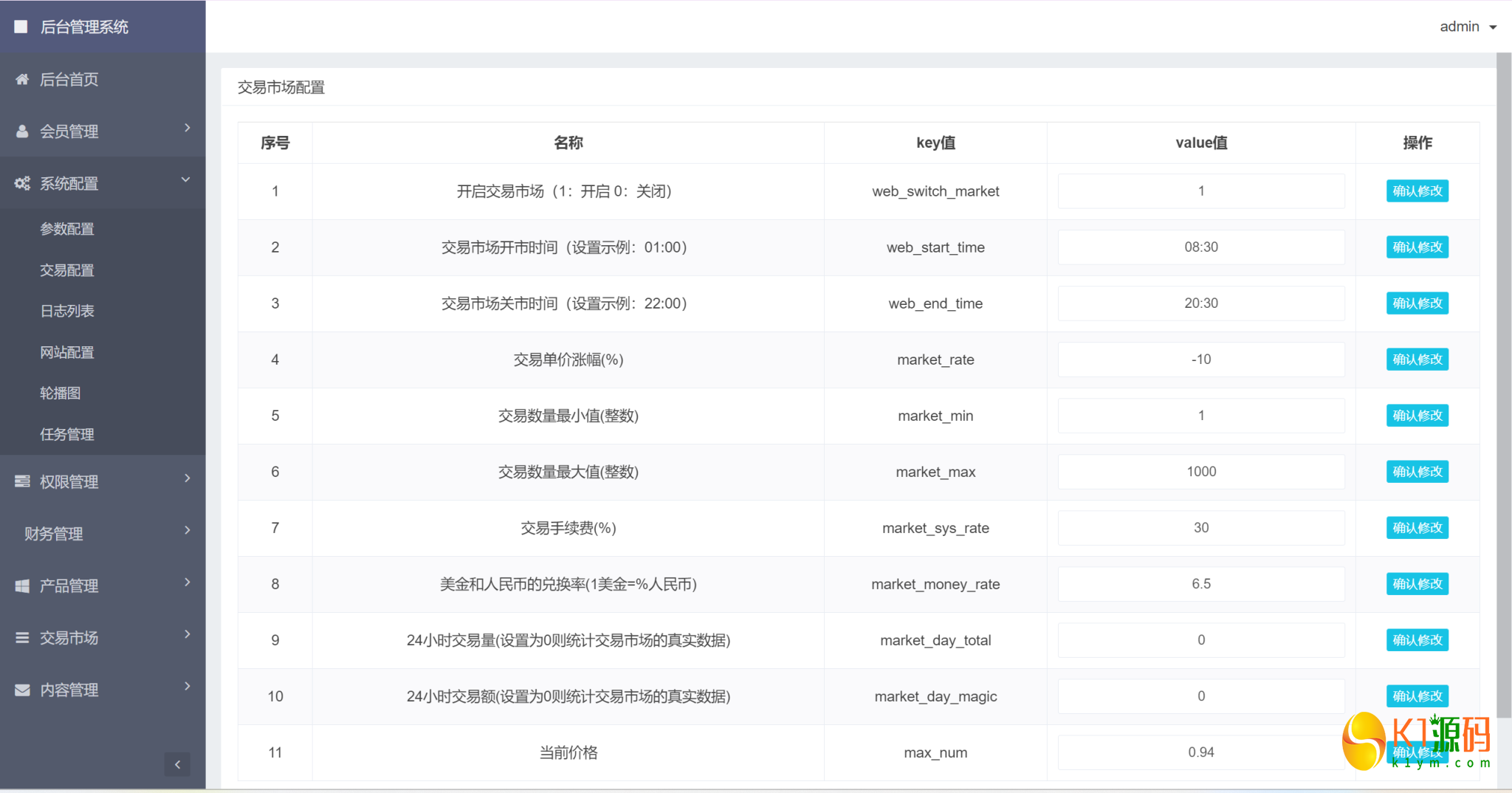
Task: Click the square logo icon beside 后台管理系统
Action: pyautogui.click(x=21, y=27)
